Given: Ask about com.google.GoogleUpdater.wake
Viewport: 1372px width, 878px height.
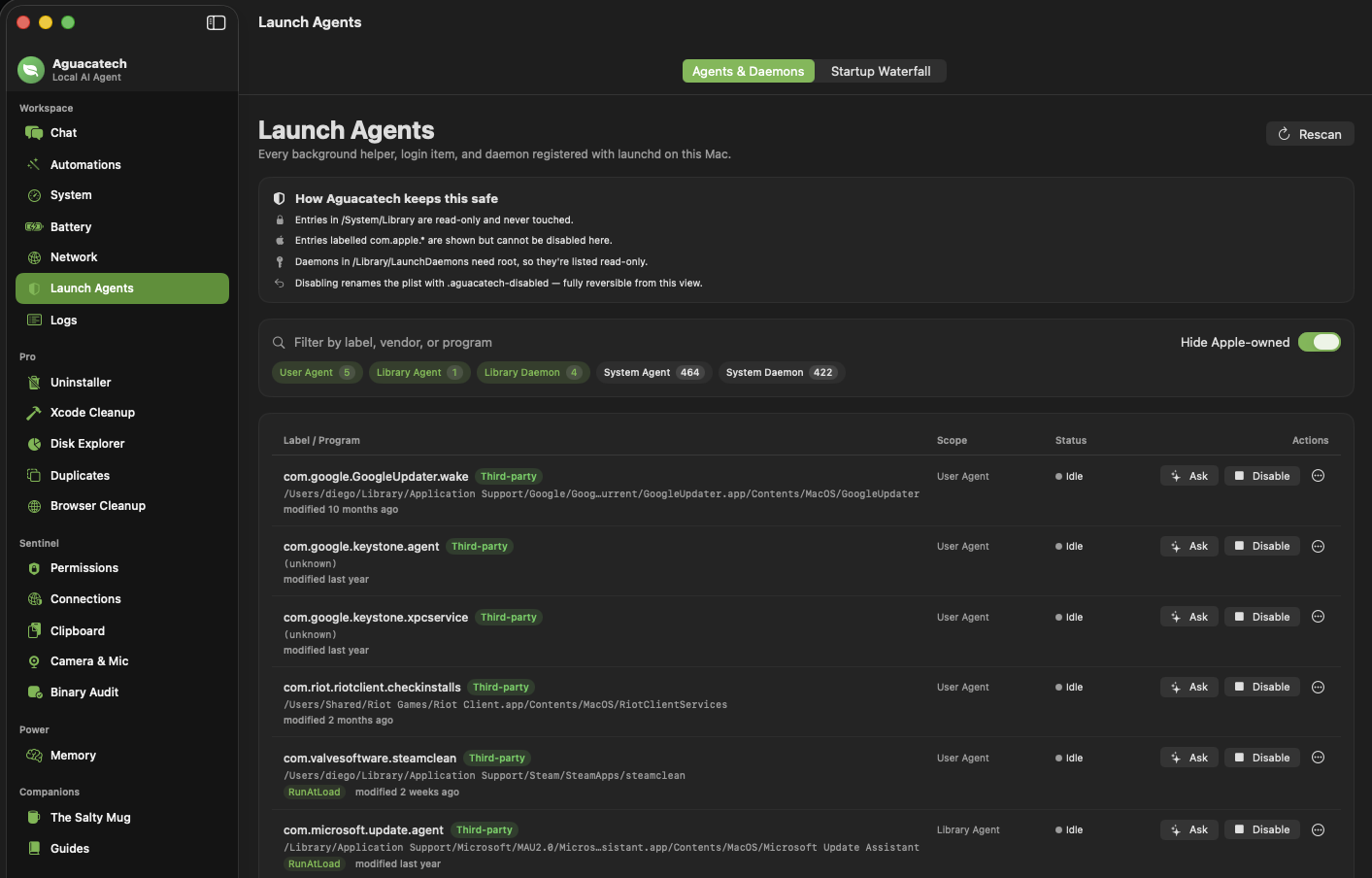Looking at the screenshot, I should (1189, 476).
